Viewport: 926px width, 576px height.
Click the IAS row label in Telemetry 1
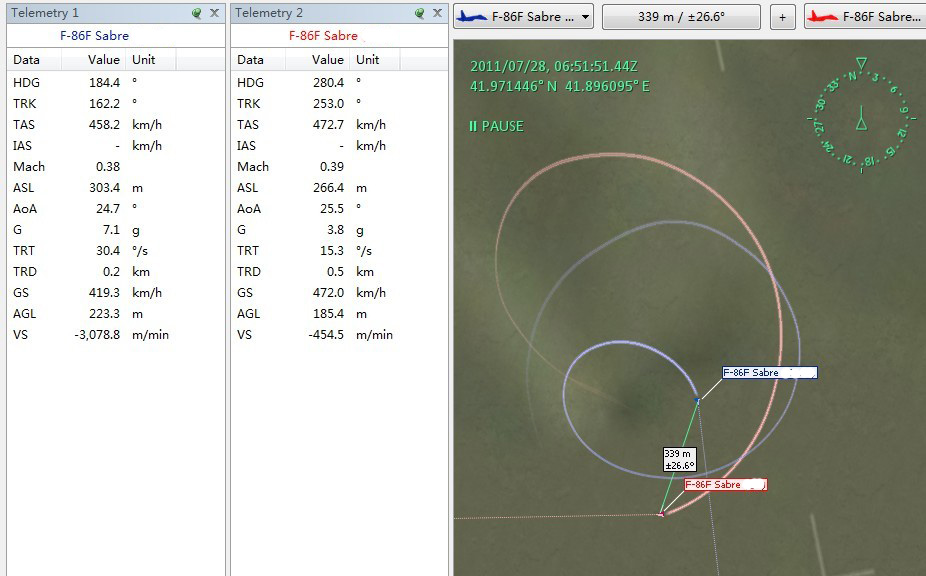pos(22,146)
